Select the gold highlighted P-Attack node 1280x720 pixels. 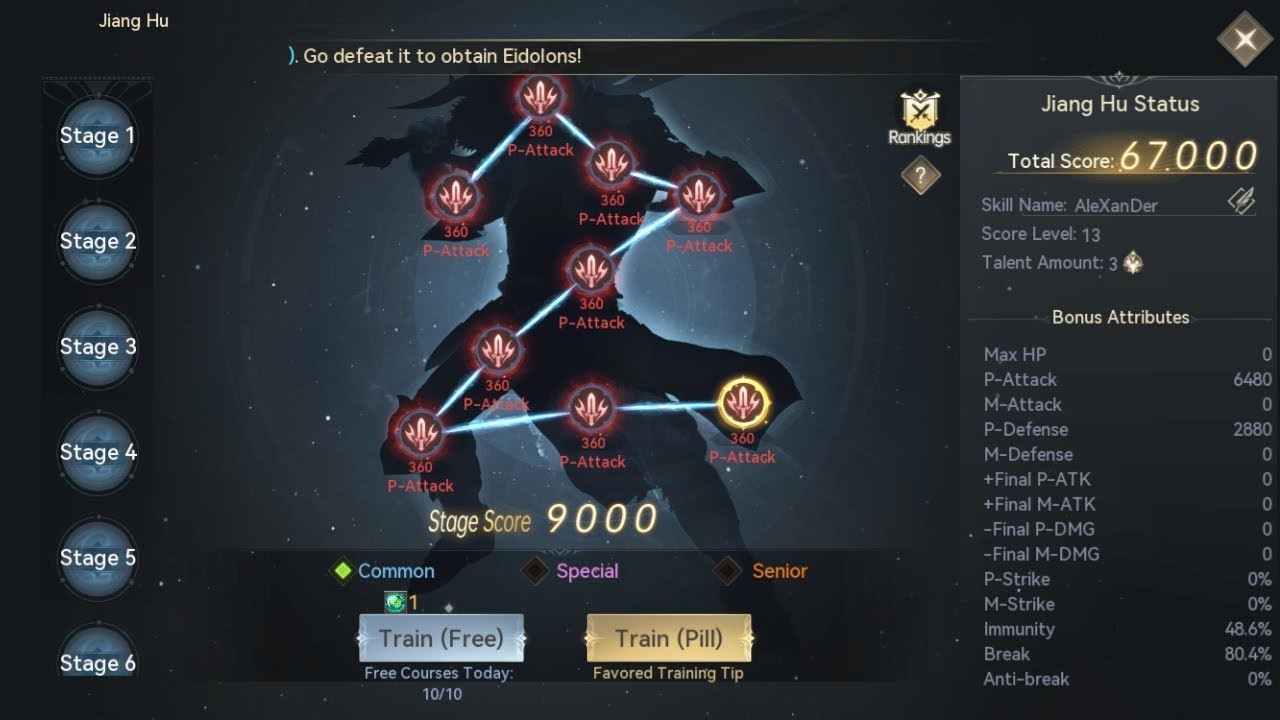(x=744, y=403)
